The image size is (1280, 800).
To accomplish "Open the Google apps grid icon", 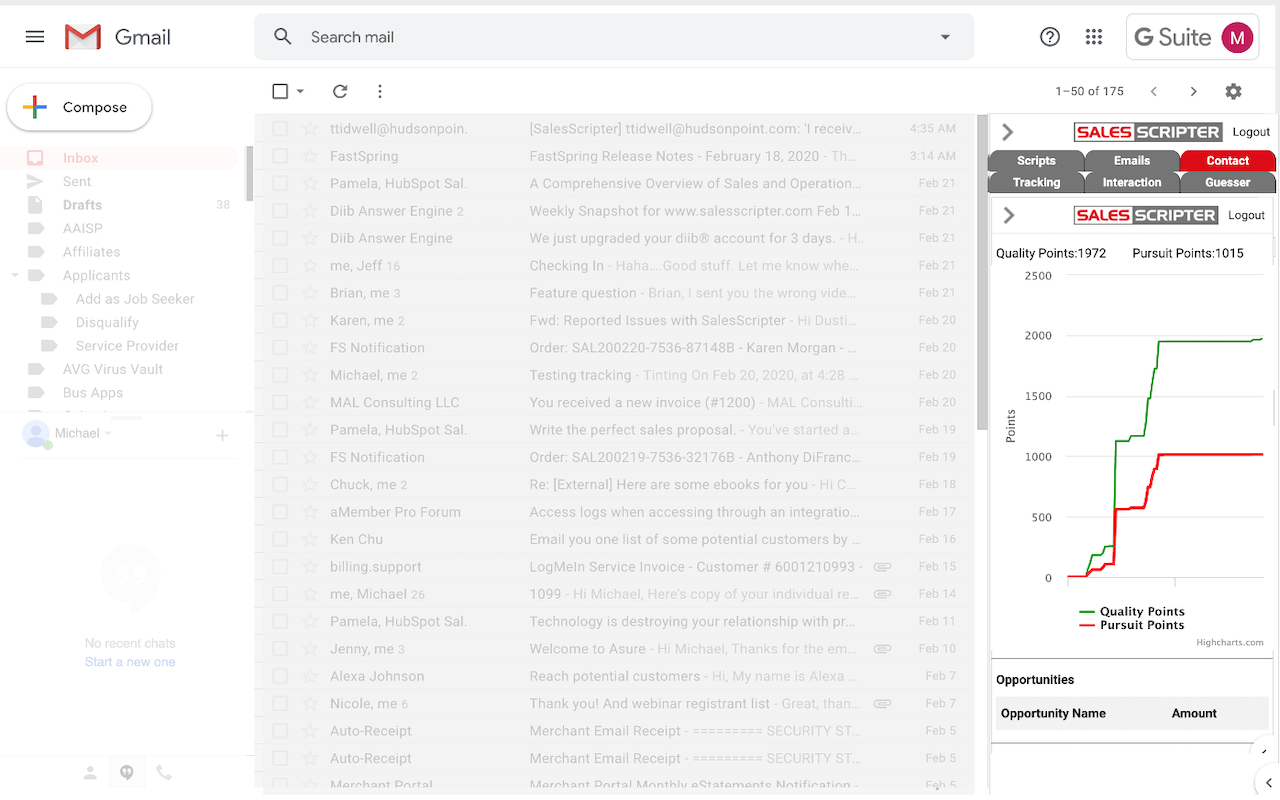I will pos(1094,37).
